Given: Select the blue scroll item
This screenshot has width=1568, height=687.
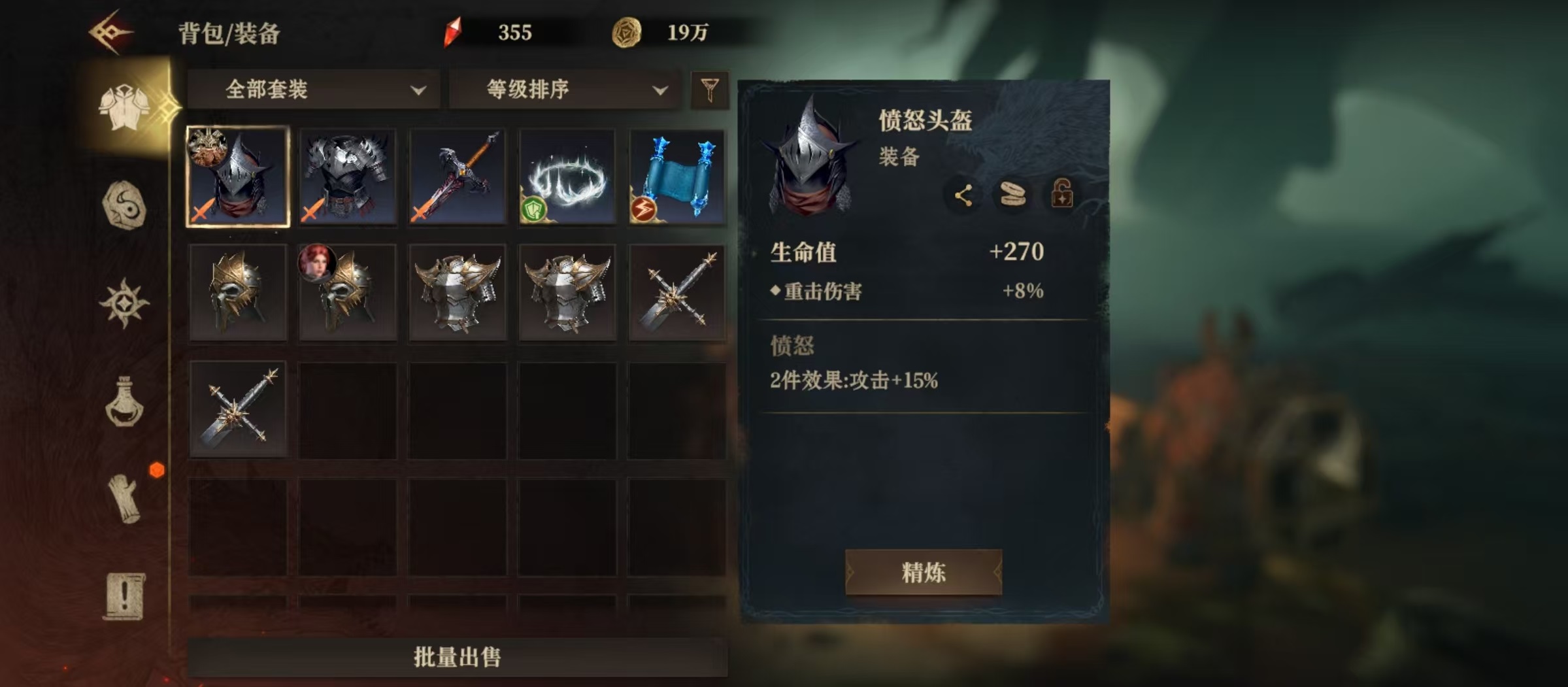Looking at the screenshot, I should tap(677, 176).
